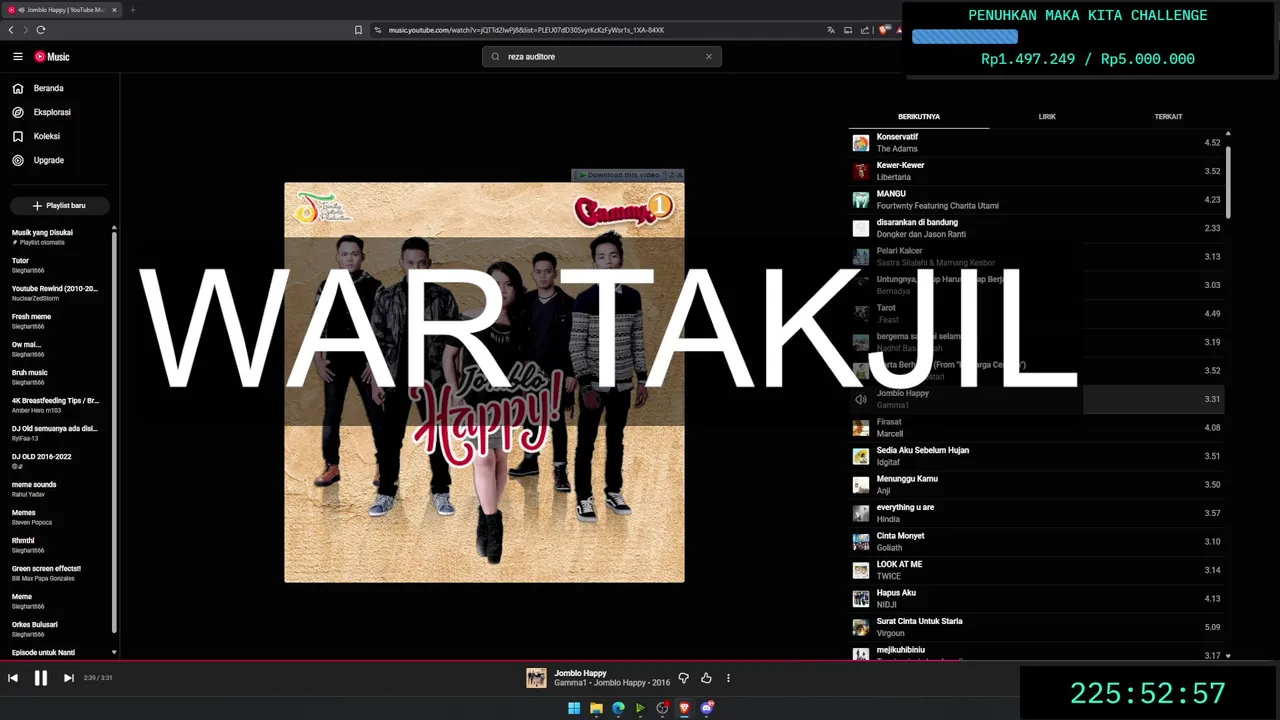Skip to previous track

[13, 678]
